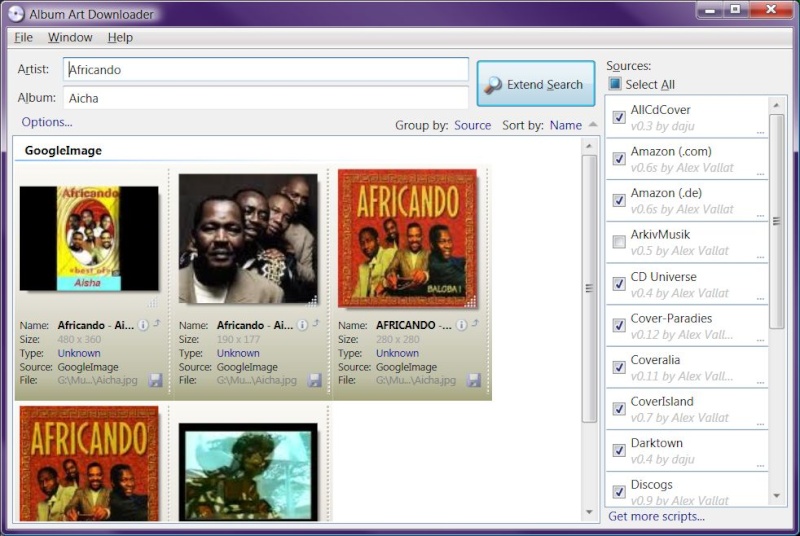This screenshot has height=536, width=800.
Task: Uncheck the Amazon (.de) source
Action: [619, 200]
